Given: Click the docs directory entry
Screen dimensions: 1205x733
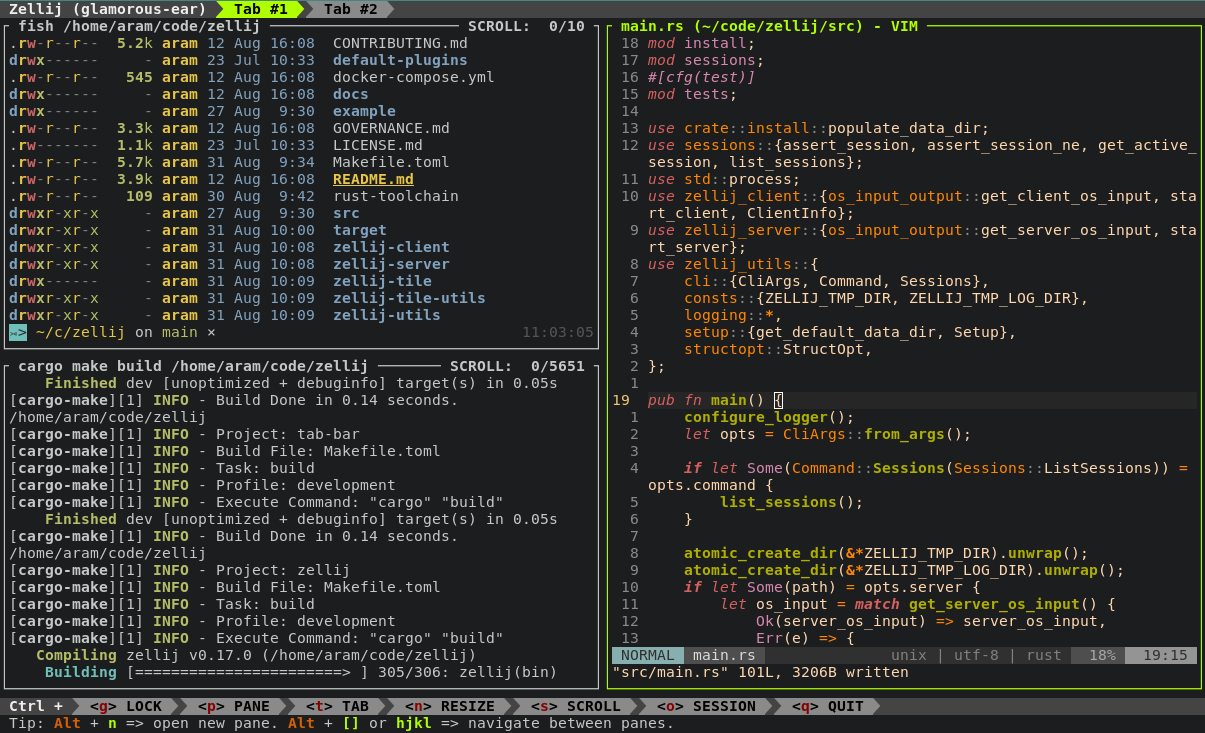Looking at the screenshot, I should (x=351, y=94).
